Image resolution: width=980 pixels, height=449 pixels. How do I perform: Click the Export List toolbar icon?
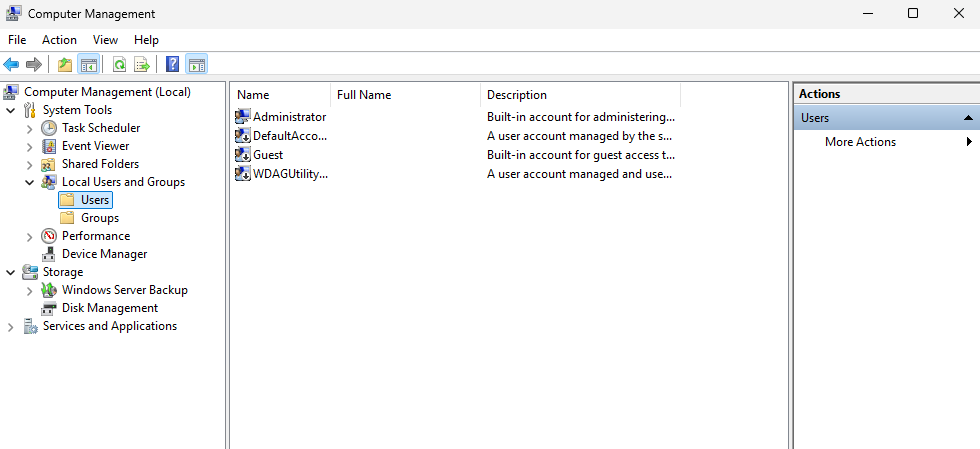point(142,64)
